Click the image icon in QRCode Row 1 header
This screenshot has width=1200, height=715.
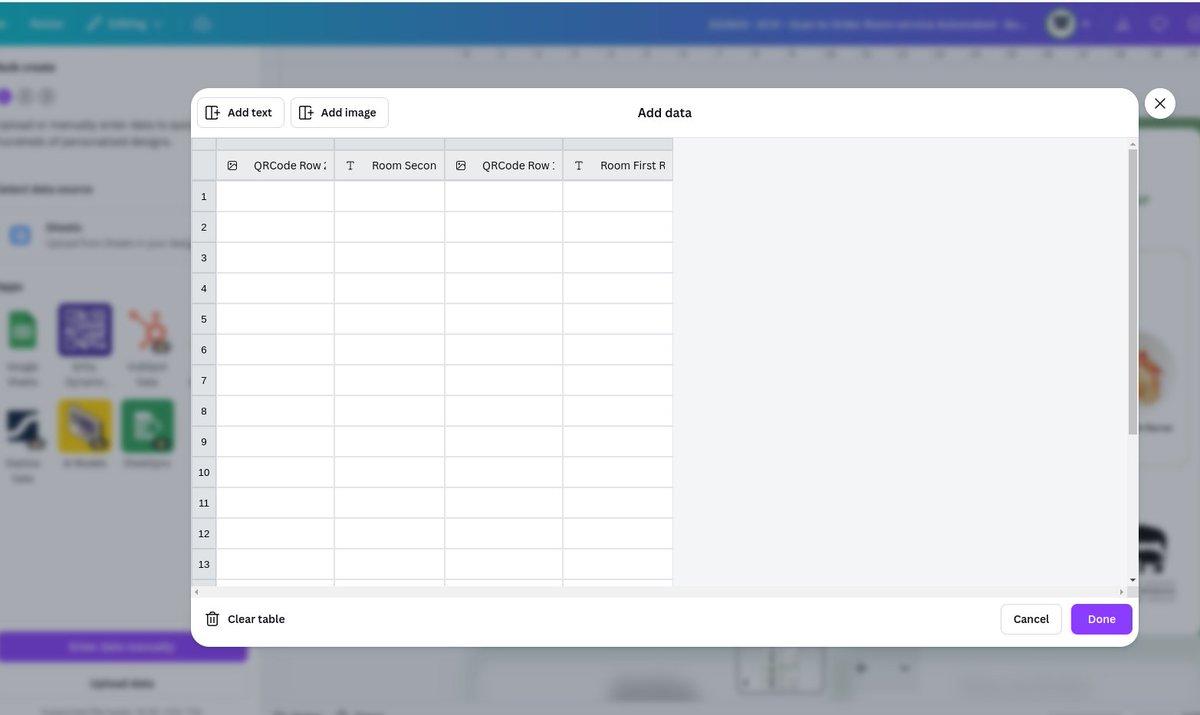point(461,166)
